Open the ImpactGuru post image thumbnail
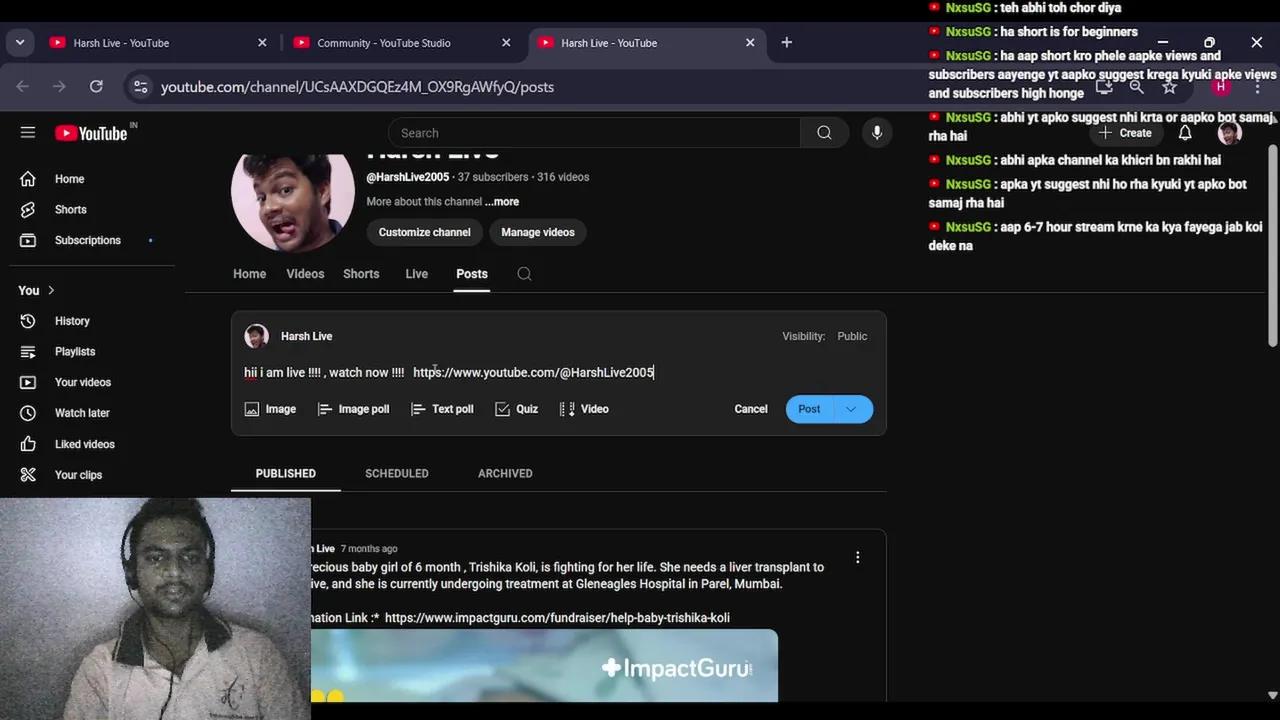The height and width of the screenshot is (720, 1280). (544, 665)
